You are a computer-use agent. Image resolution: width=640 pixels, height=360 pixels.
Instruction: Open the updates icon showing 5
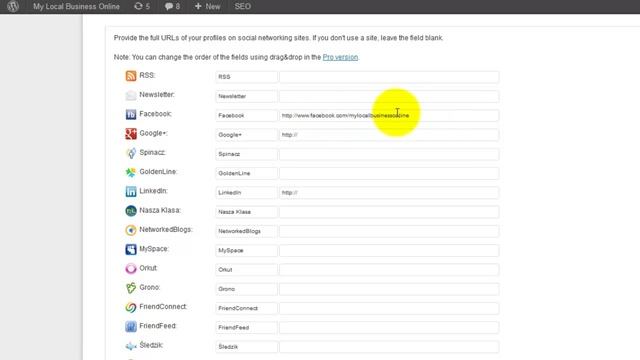tap(142, 7)
